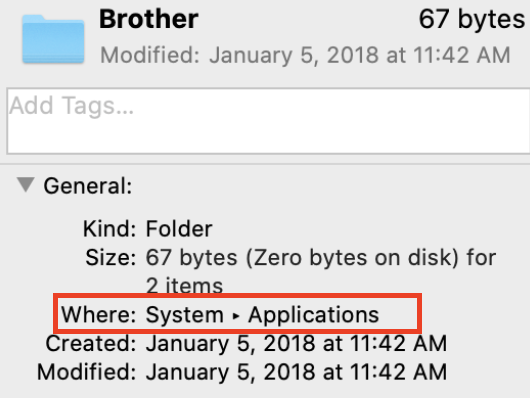Click Applications in the Where path
This screenshot has width=530, height=398.
314,315
